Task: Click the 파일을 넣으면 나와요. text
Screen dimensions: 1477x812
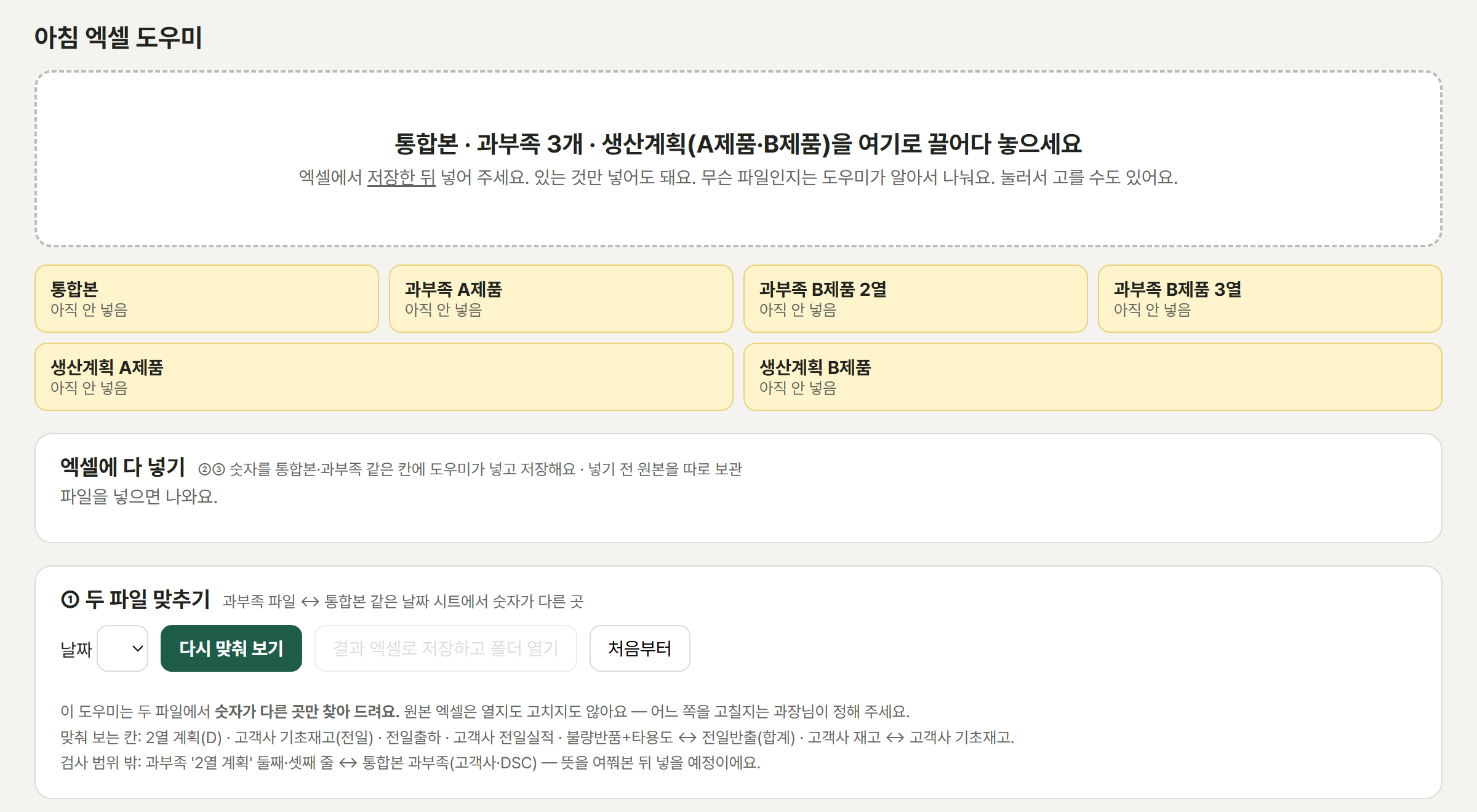Action: 139,496
